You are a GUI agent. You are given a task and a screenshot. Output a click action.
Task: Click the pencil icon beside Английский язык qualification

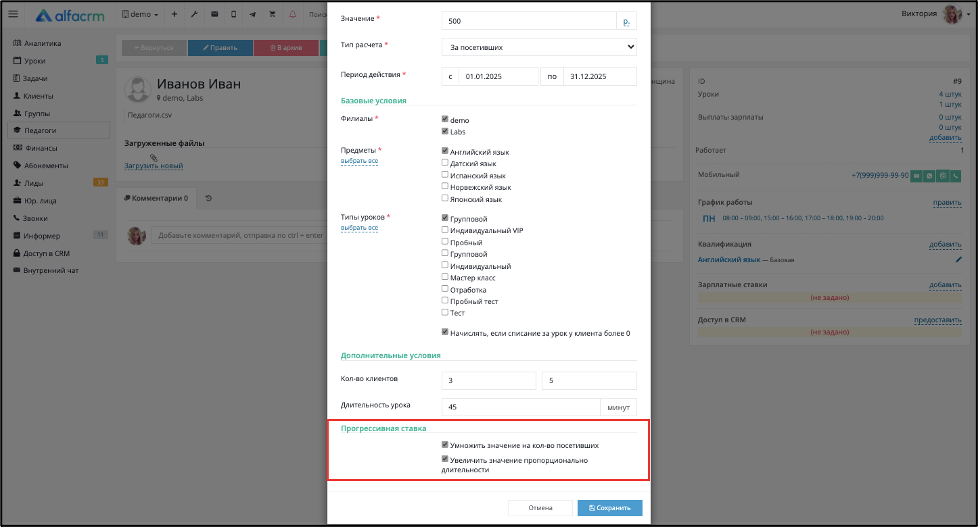click(958, 260)
